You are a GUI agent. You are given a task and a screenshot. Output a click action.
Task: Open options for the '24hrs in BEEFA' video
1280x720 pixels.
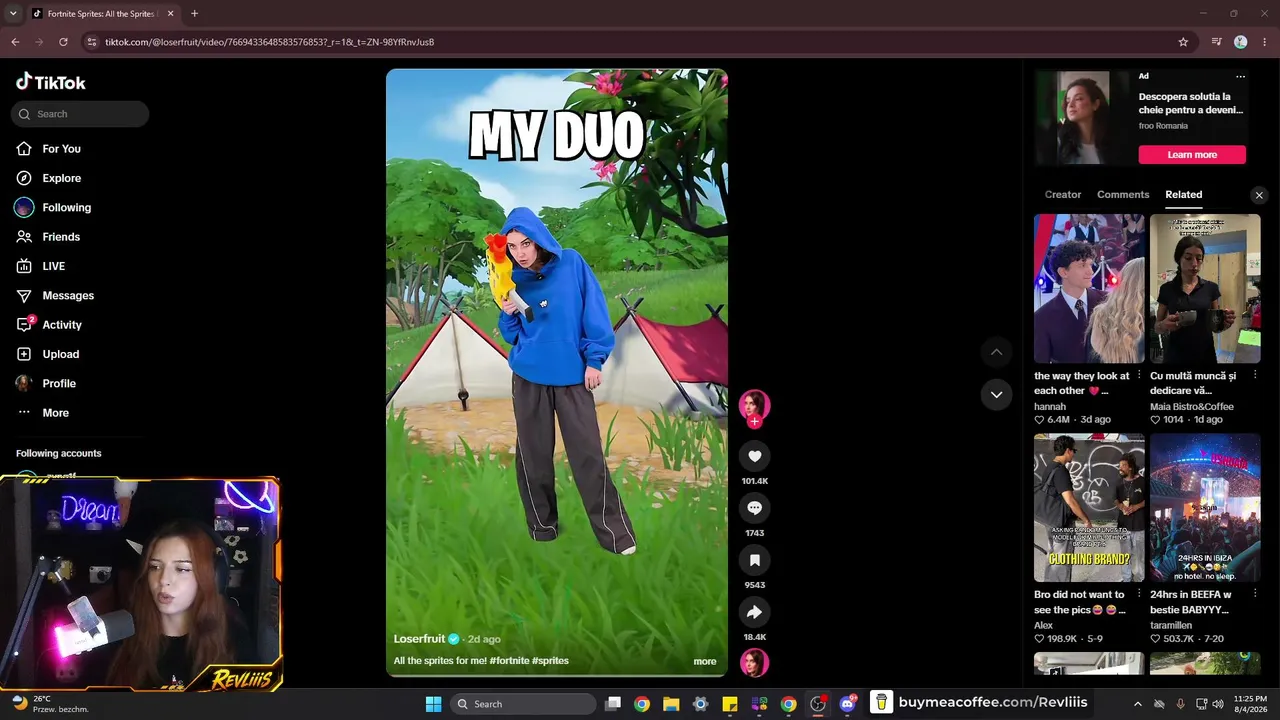tap(1256, 595)
